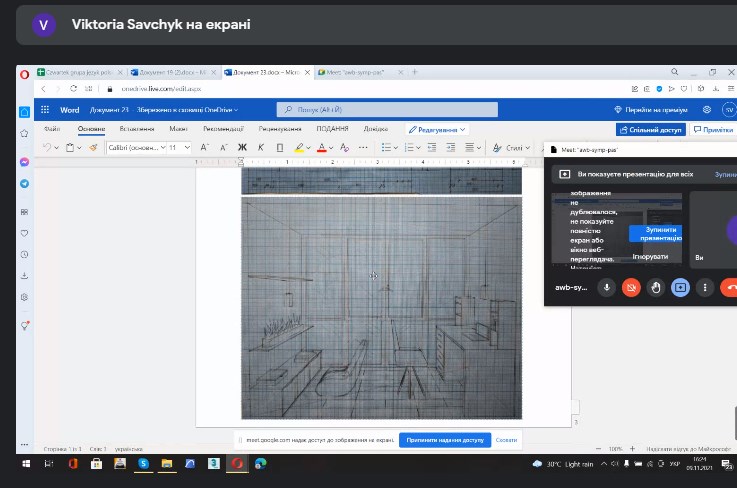
Task: Open Opera sidebar history clock
Action: [24, 254]
